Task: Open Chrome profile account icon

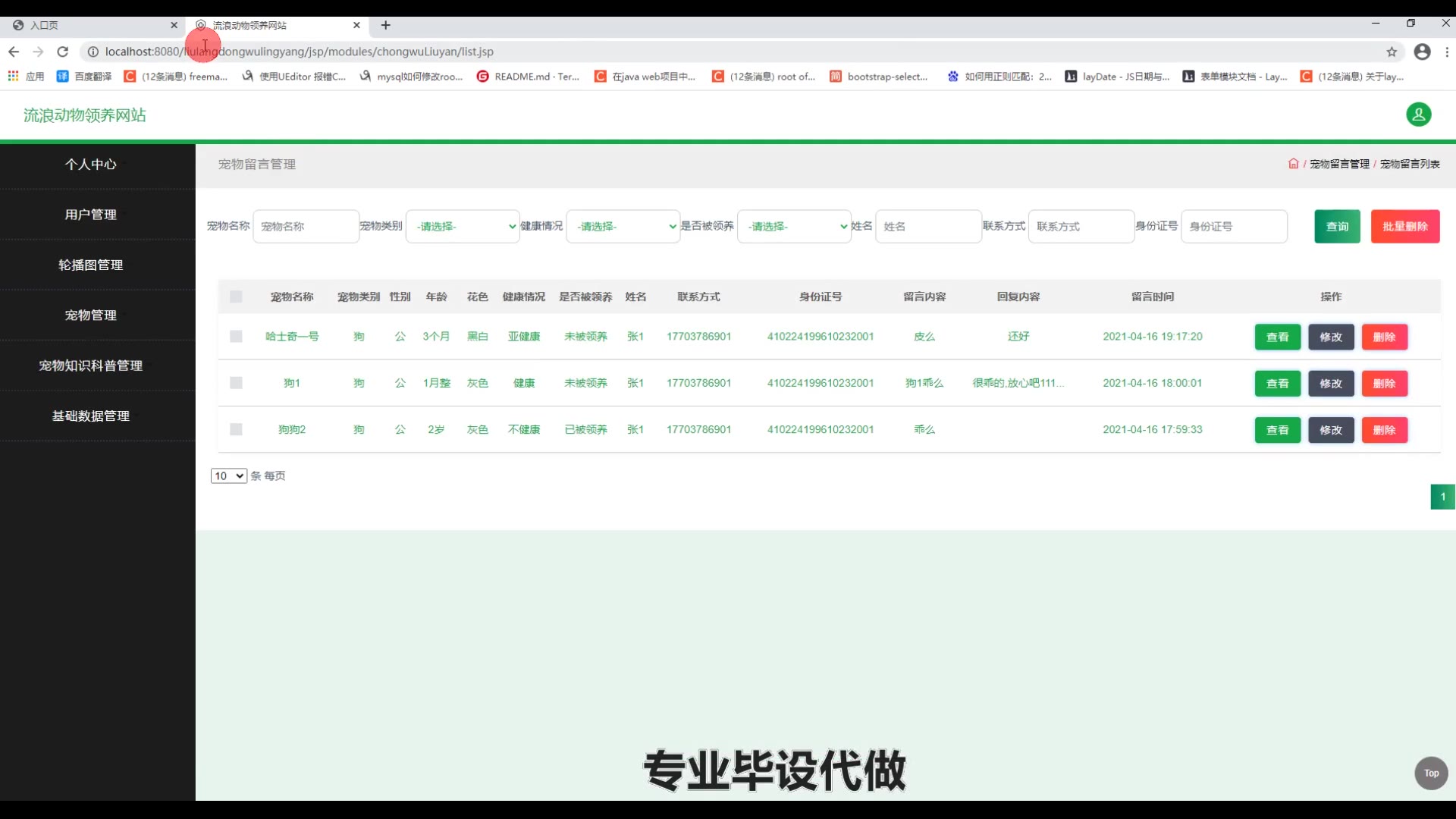Action: 1422,52
